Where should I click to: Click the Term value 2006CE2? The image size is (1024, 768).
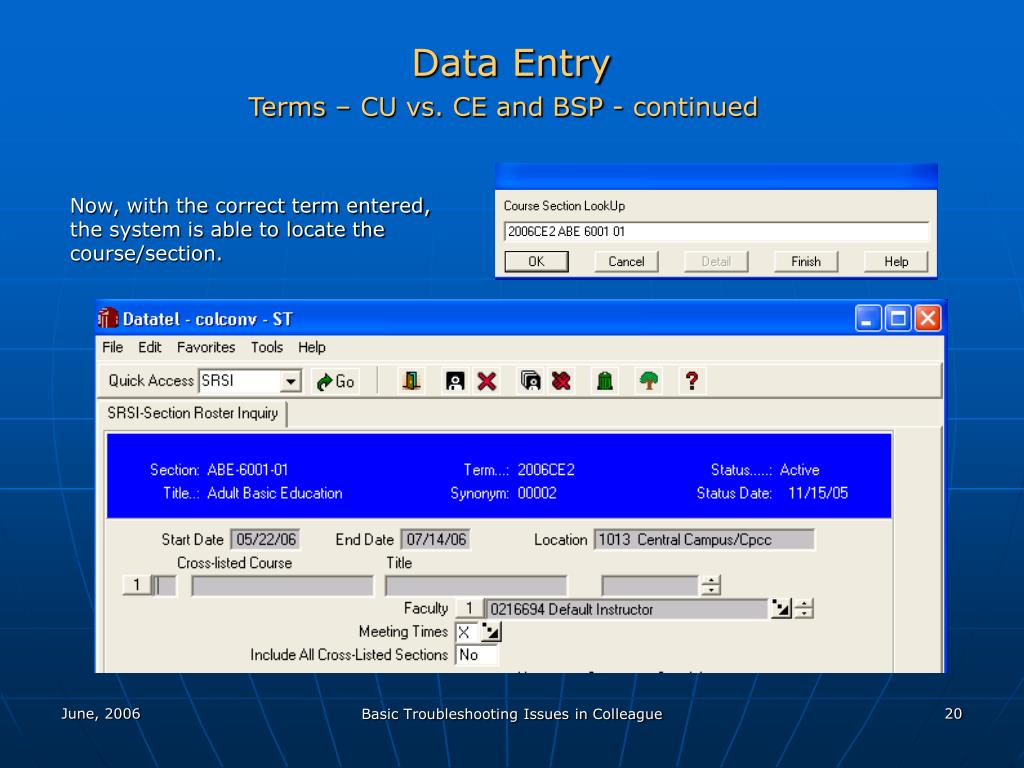(x=546, y=470)
